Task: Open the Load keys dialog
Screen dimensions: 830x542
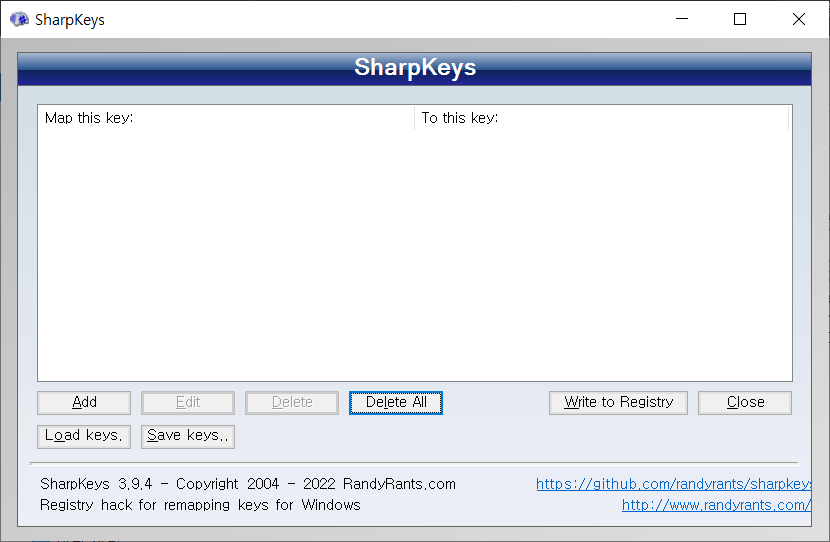Action: pyautogui.click(x=84, y=436)
